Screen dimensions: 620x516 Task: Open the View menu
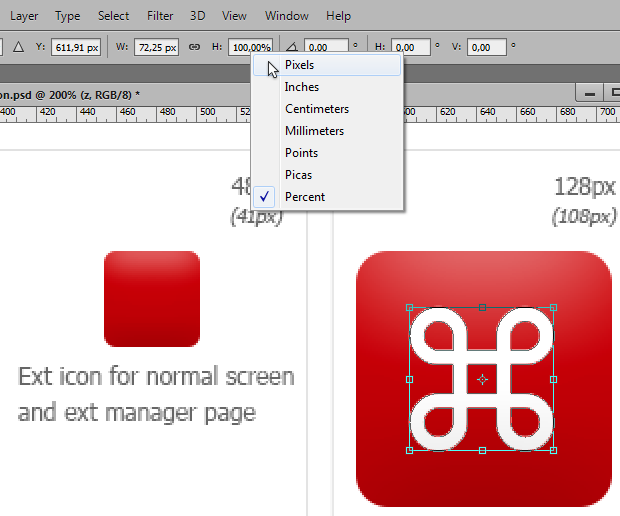click(x=234, y=16)
